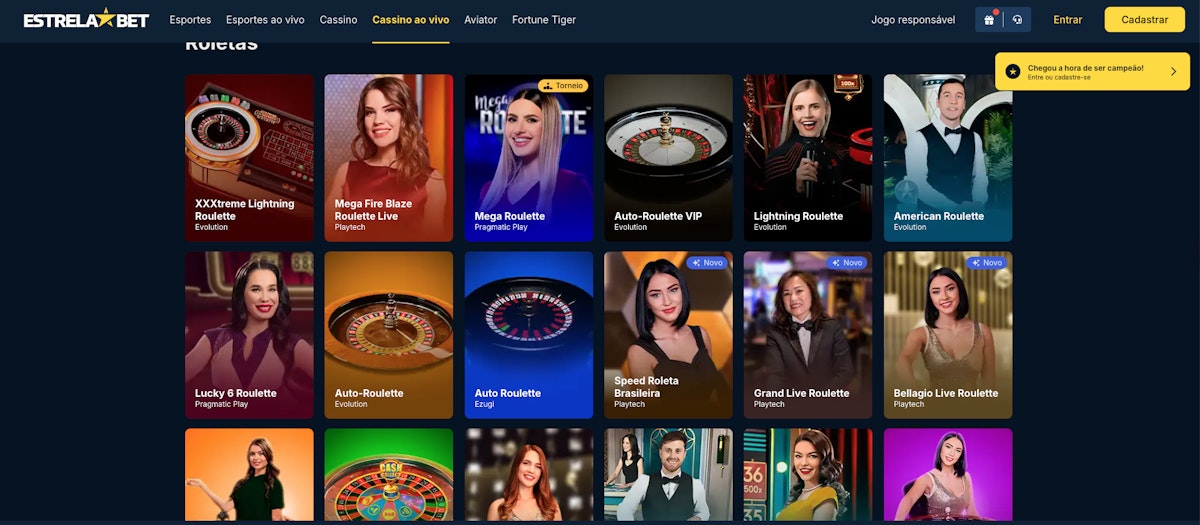Click the star icon in the yellow notification

click(1013, 72)
